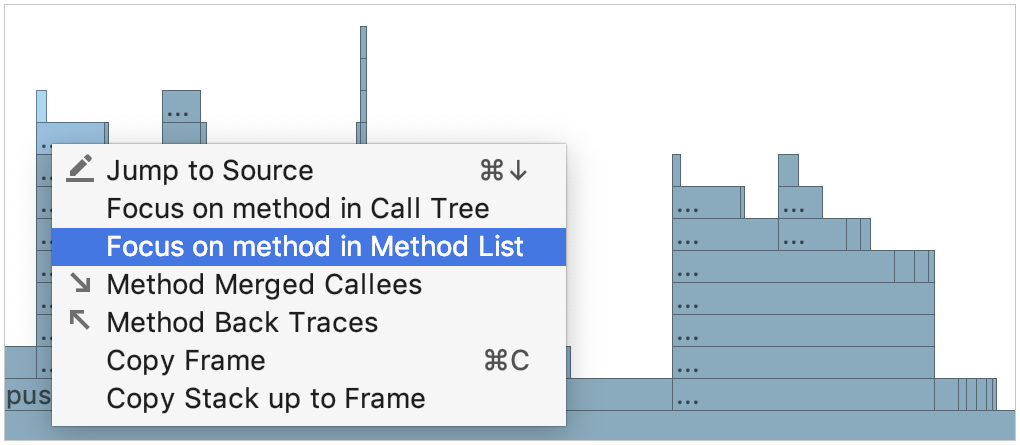Click the ⌘C shortcut label for Copy Frame
Viewport: 1020px width, 445px height.
(506, 361)
